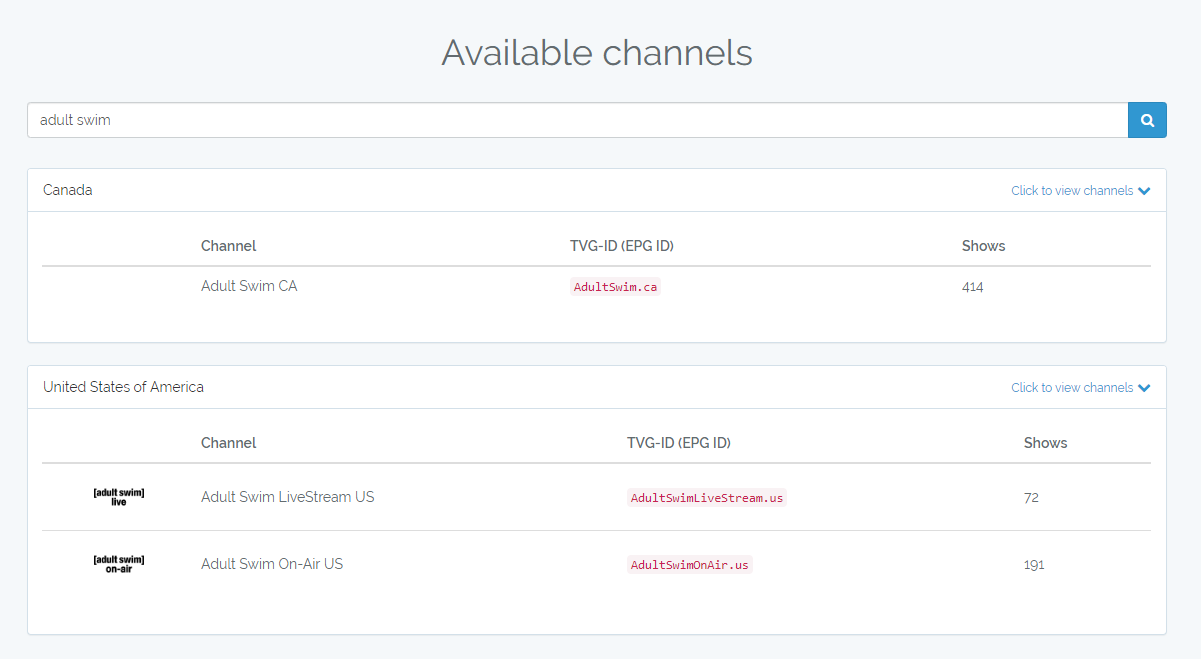1201x659 pixels.
Task: Click the Canada panel title
Action: pyautogui.click(x=68, y=190)
